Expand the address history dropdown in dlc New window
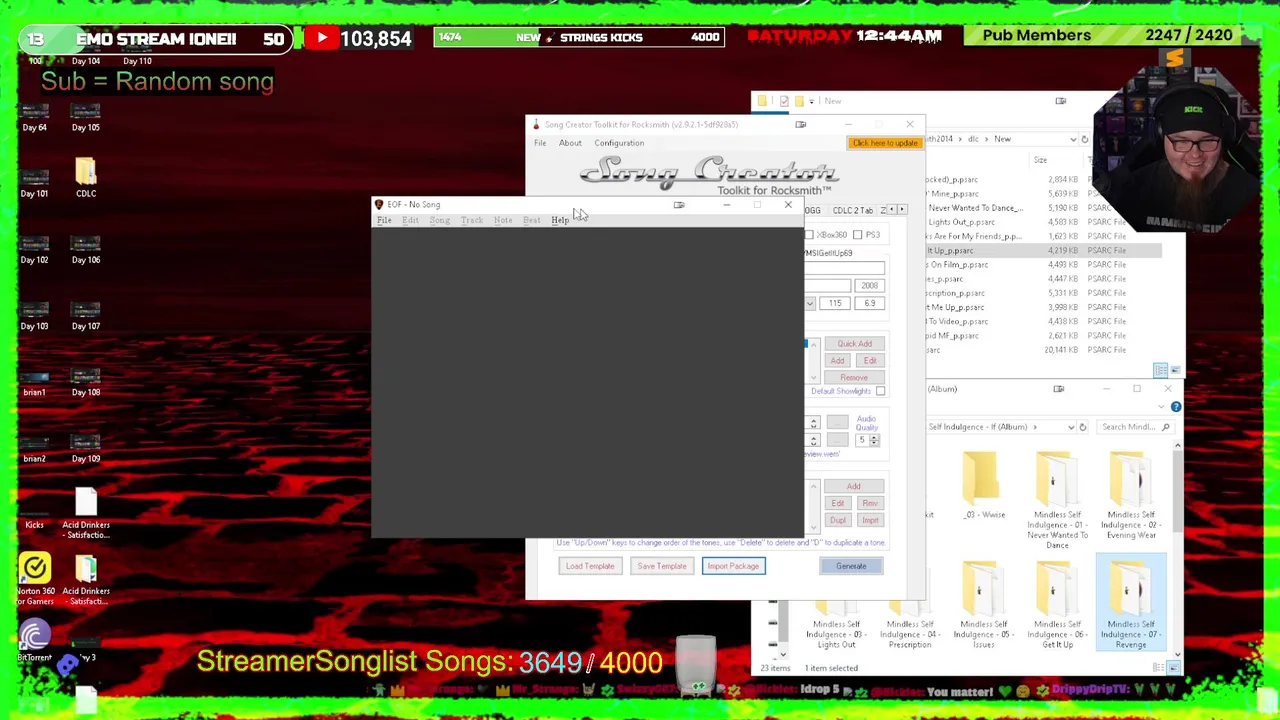Image resolution: width=1280 pixels, height=720 pixels. pyautogui.click(x=1072, y=139)
